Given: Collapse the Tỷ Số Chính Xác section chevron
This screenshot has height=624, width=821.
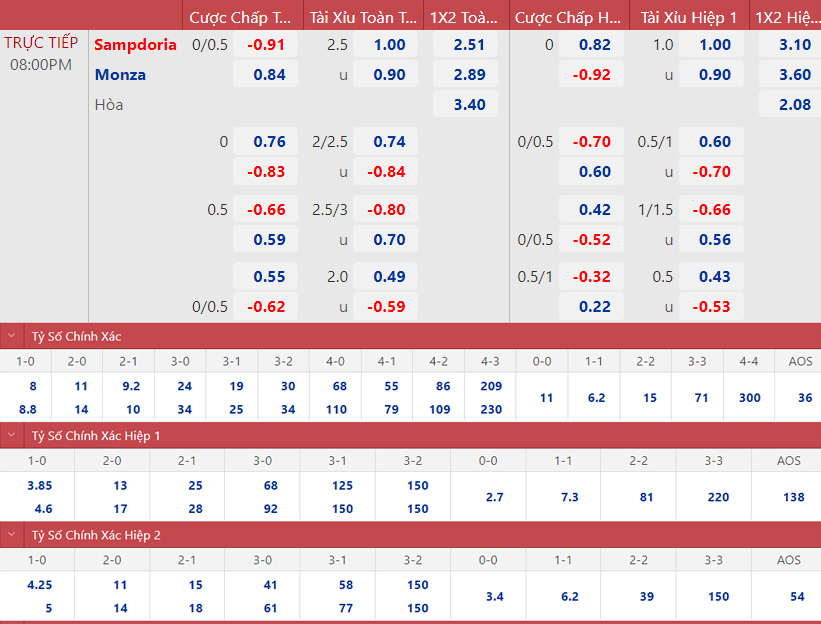Looking at the screenshot, I should 11,336.
